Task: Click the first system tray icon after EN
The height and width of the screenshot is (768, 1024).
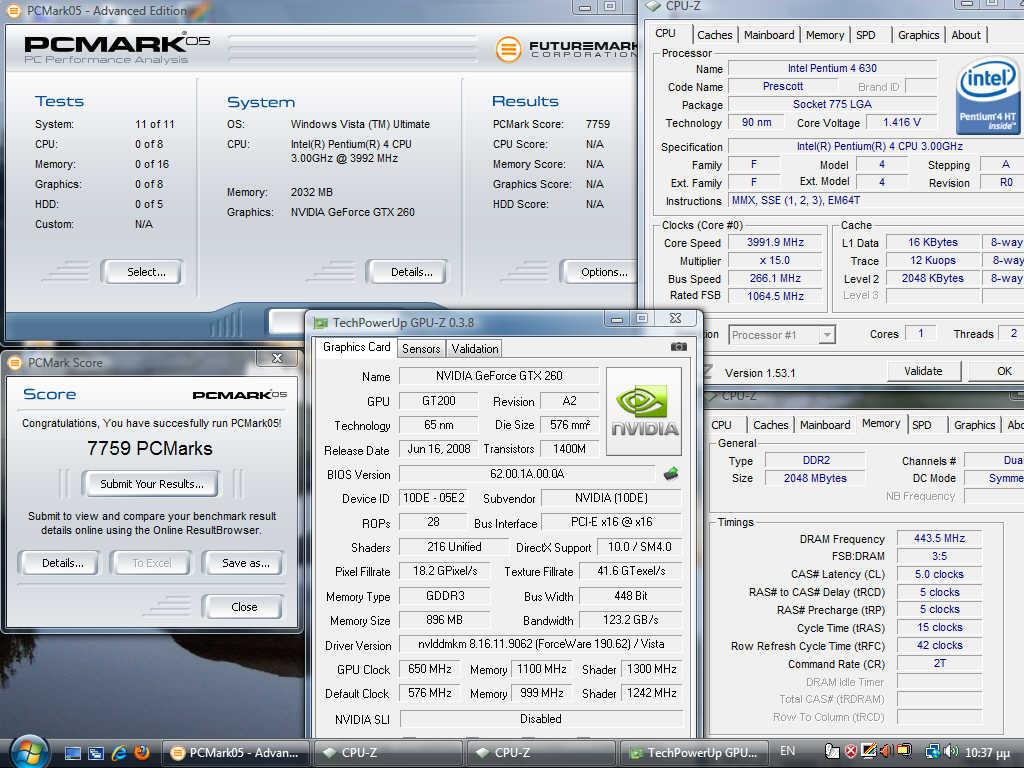Action: [832, 752]
